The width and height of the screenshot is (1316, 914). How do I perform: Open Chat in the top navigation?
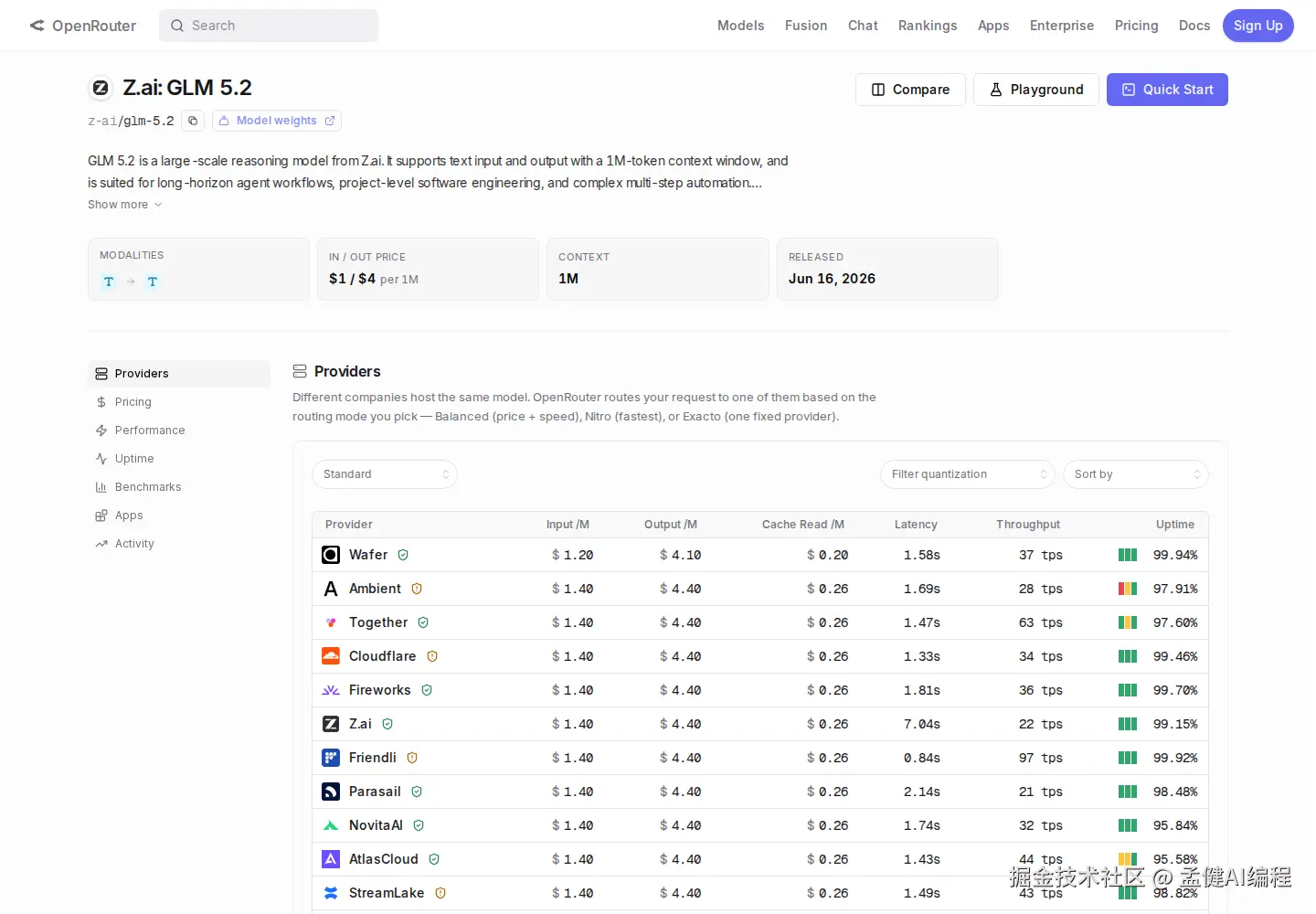click(x=863, y=26)
